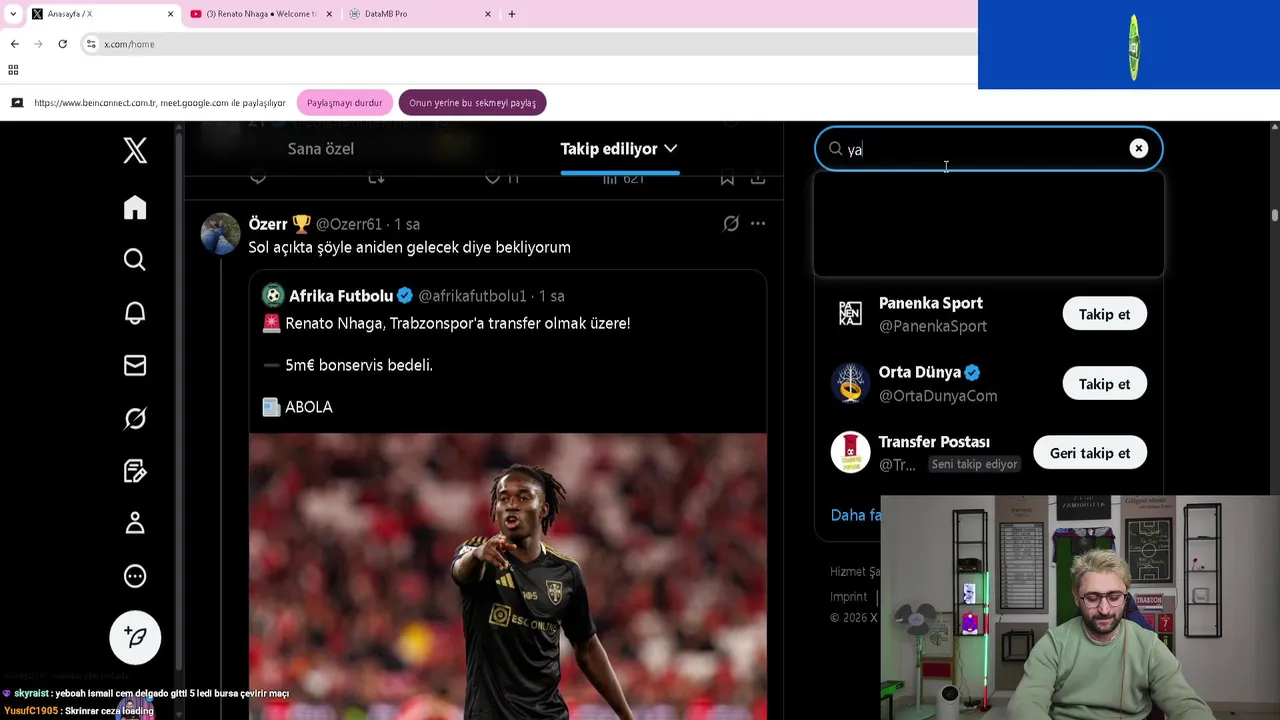
Task: Switch to Renato Nhaga YouTube tab
Action: pos(262,14)
